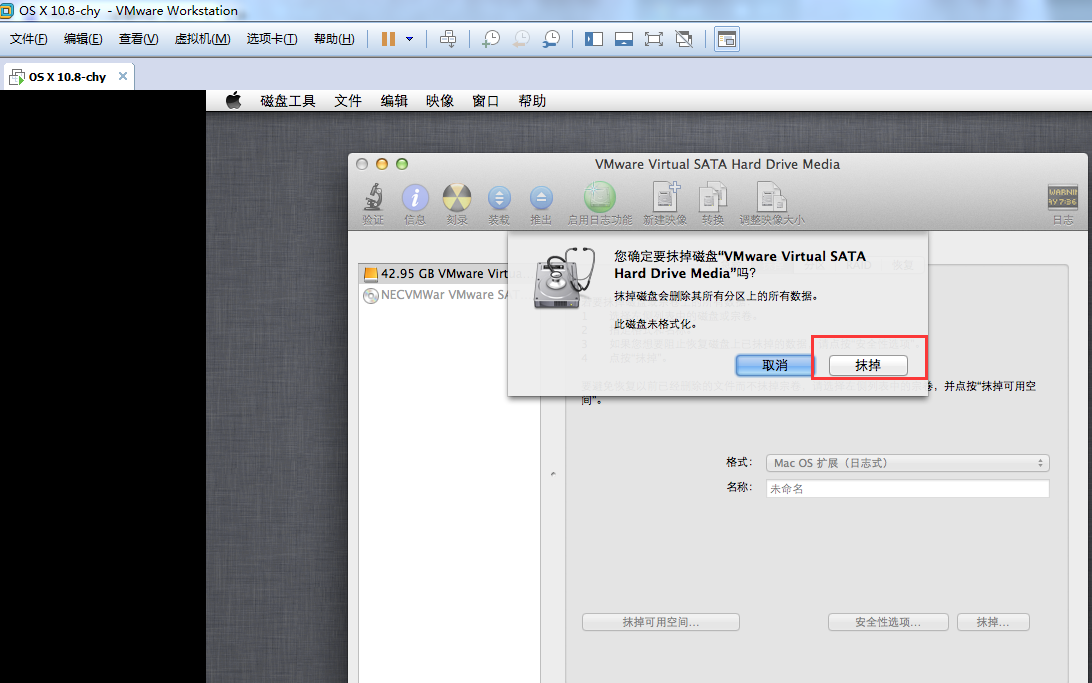
Task: Take a snapshot of this virtual machine
Action: point(491,39)
